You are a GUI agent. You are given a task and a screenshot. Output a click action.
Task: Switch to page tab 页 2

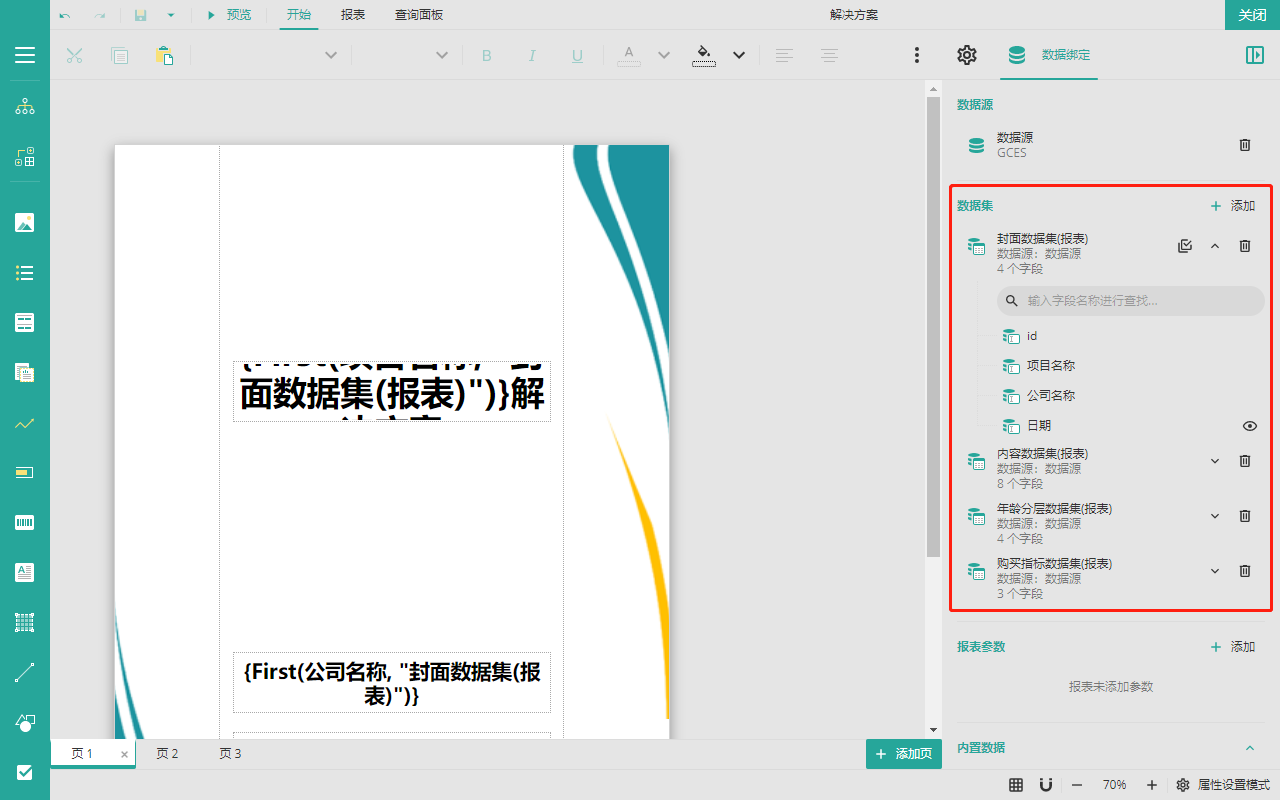167,754
